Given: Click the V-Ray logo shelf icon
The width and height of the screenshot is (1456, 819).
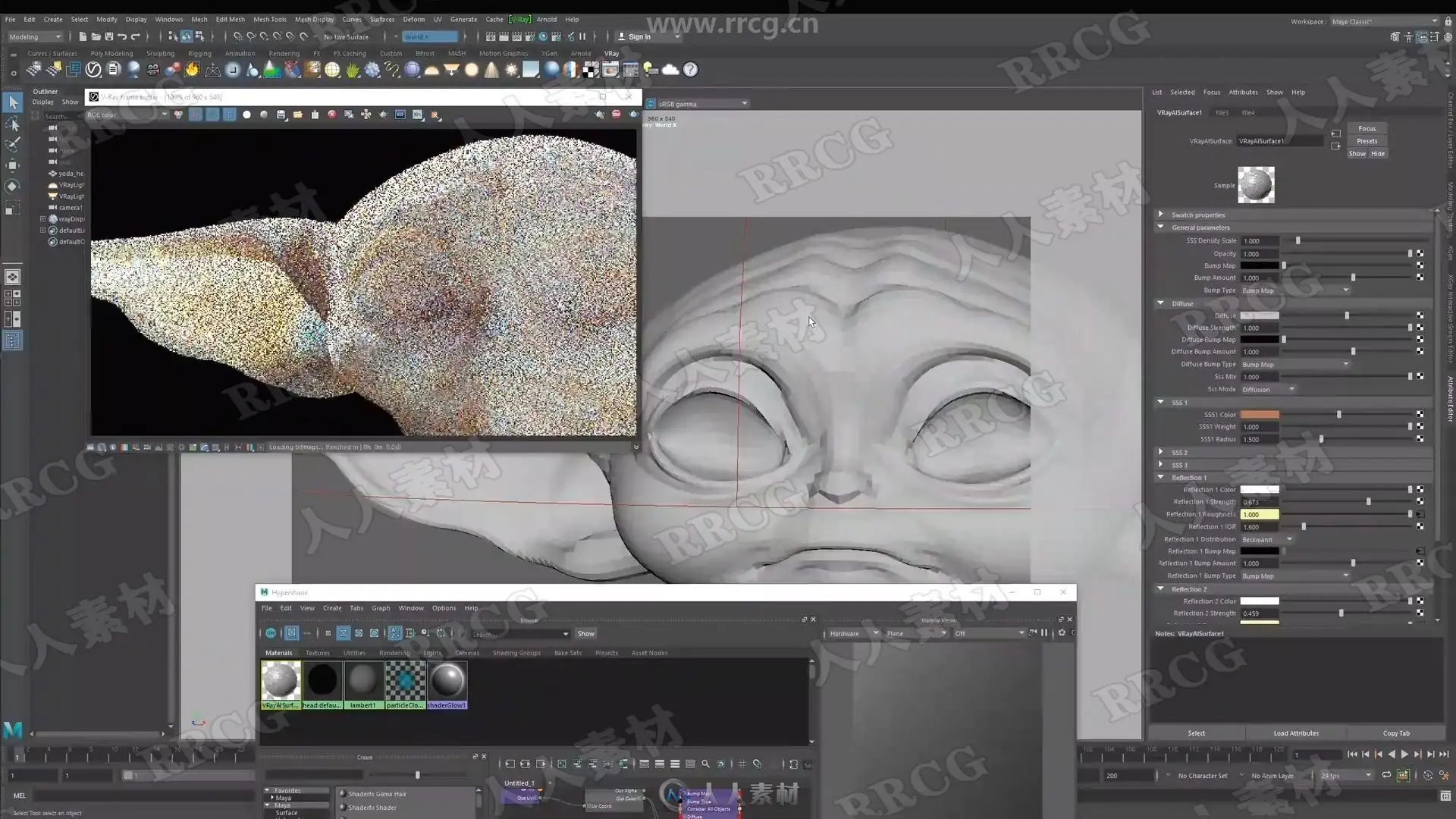Looking at the screenshot, I should [x=93, y=70].
